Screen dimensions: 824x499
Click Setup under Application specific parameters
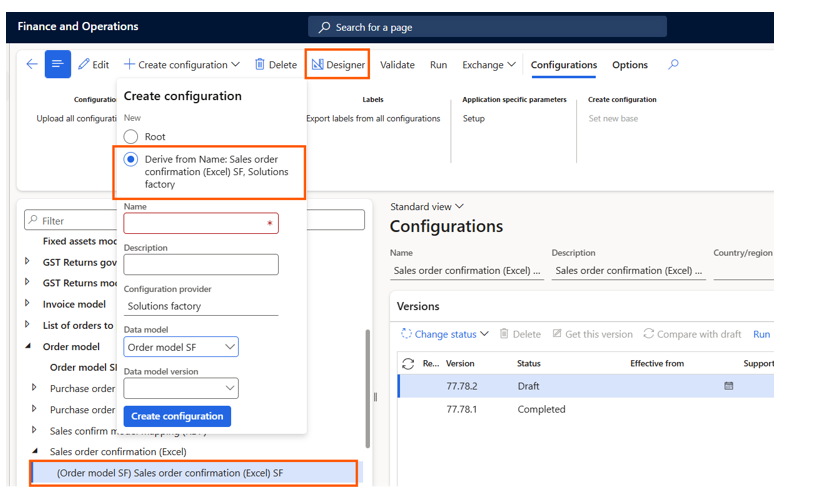pyautogui.click(x=473, y=119)
